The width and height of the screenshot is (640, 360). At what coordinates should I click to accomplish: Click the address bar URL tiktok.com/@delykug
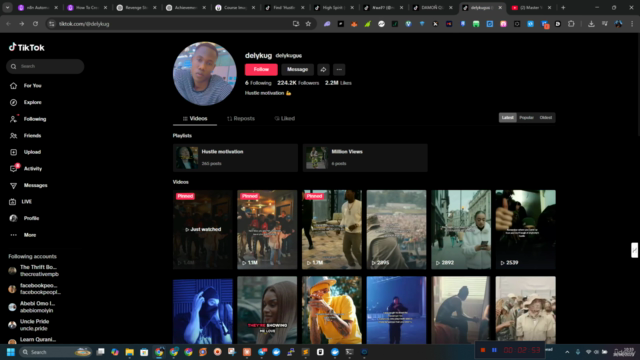pos(84,24)
